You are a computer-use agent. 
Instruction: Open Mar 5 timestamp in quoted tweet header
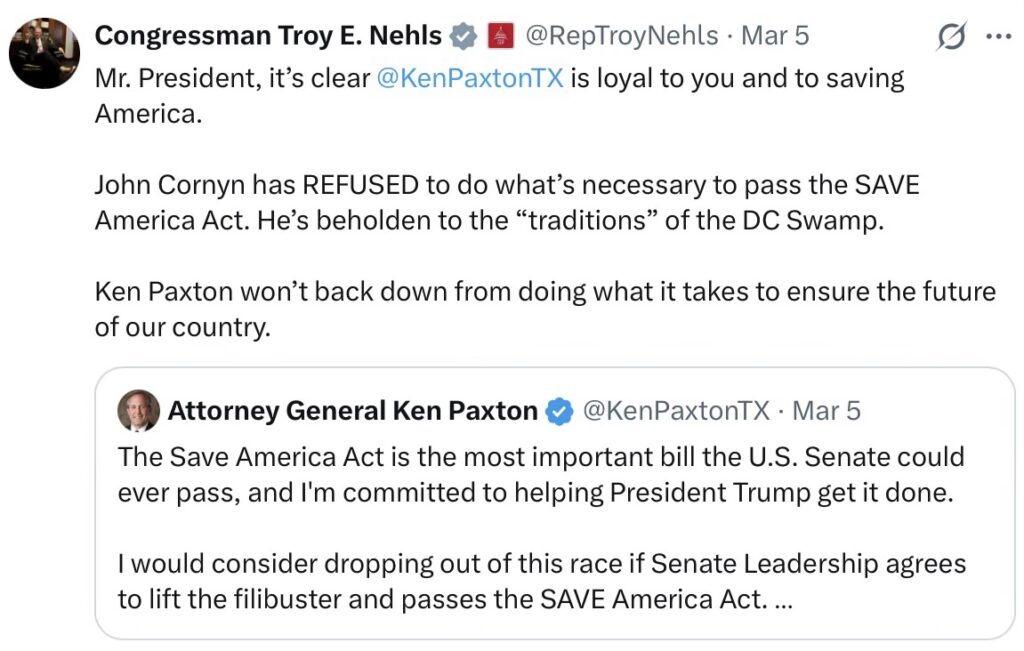point(827,411)
